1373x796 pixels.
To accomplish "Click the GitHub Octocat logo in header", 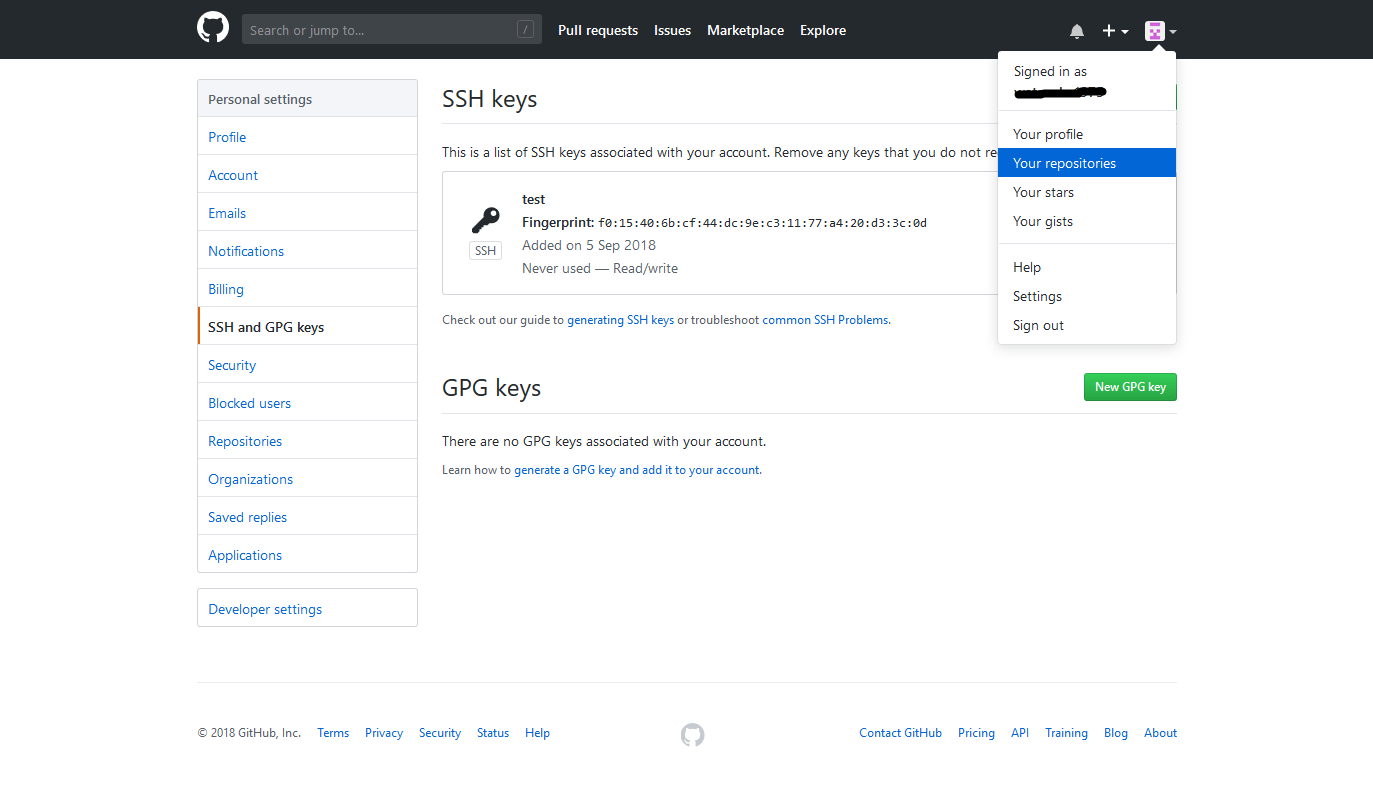I will 213,29.
